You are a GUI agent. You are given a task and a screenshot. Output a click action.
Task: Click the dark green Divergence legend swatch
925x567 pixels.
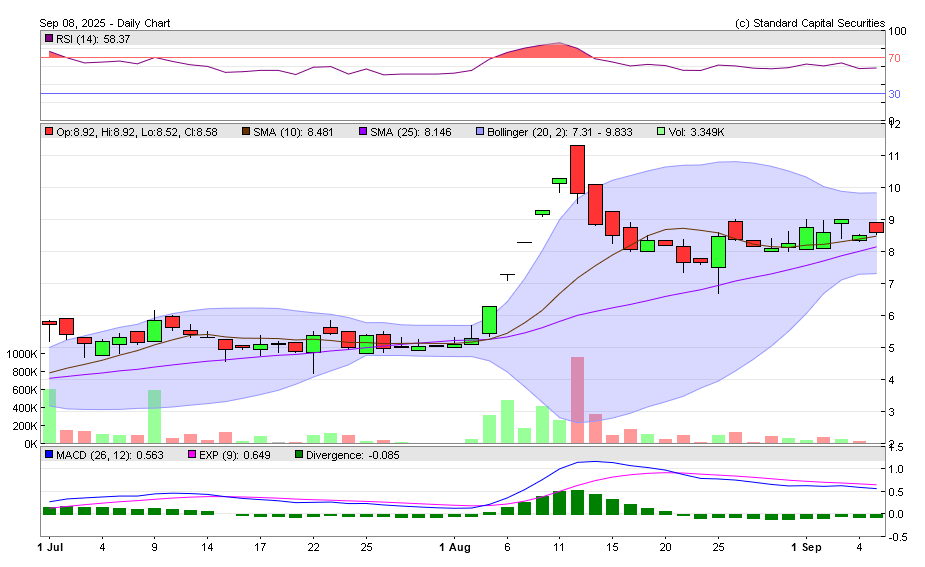299,455
